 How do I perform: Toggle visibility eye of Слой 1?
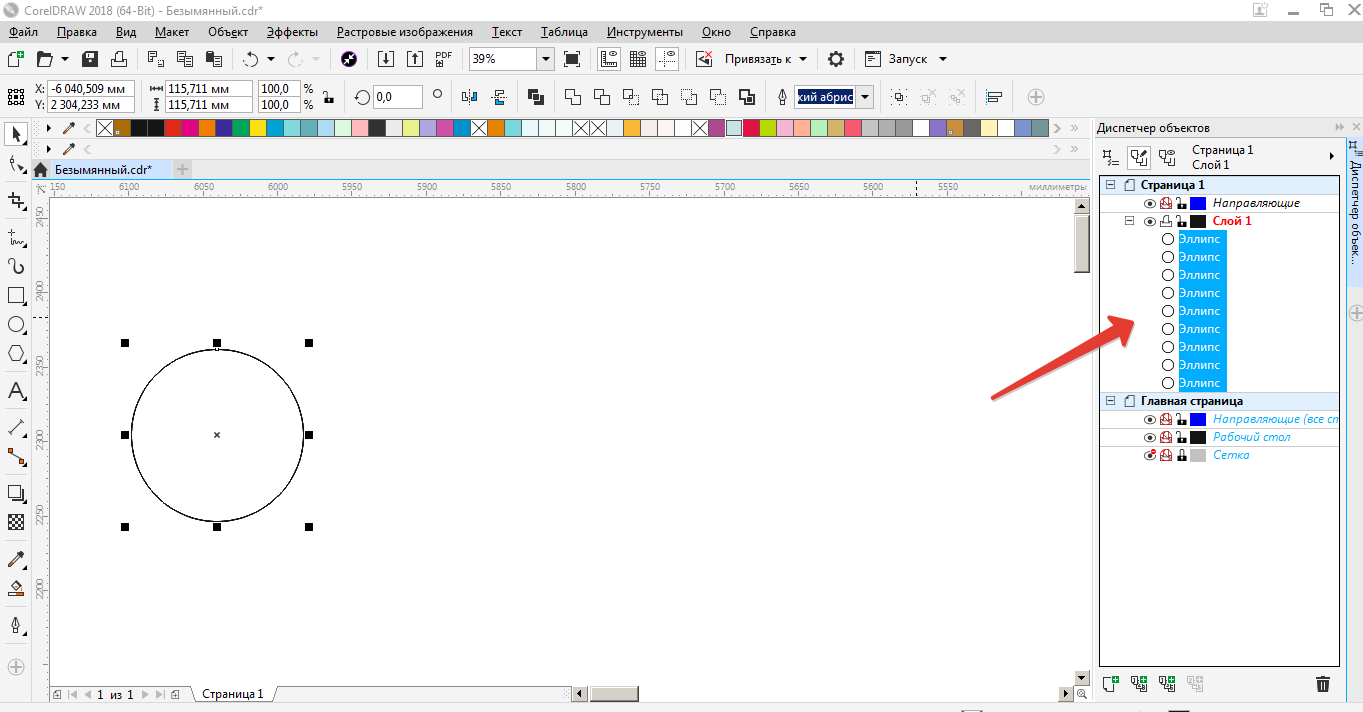pos(1149,222)
